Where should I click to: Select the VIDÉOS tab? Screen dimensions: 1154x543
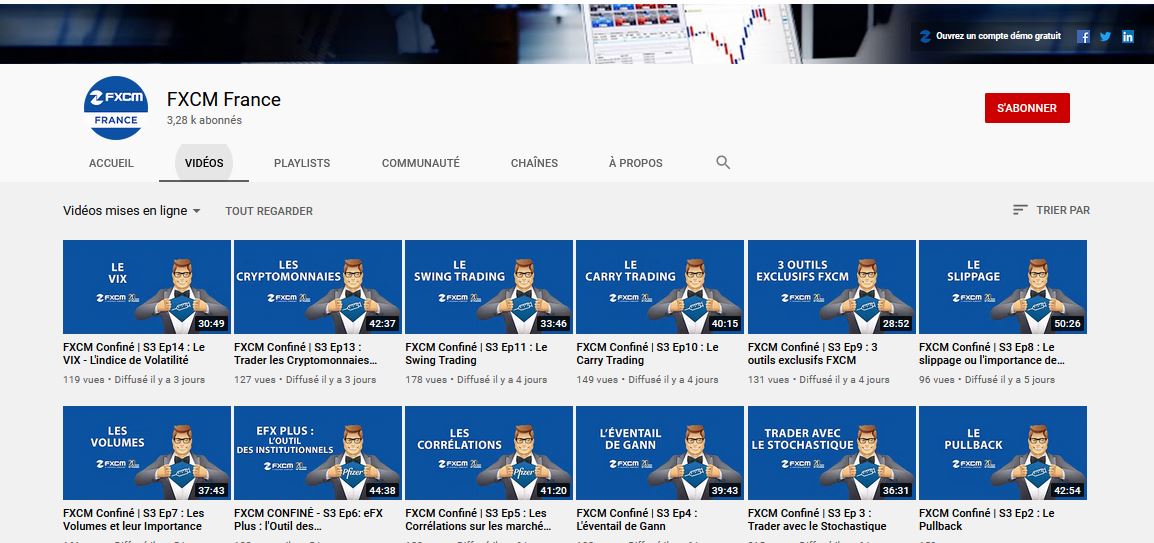tap(204, 163)
